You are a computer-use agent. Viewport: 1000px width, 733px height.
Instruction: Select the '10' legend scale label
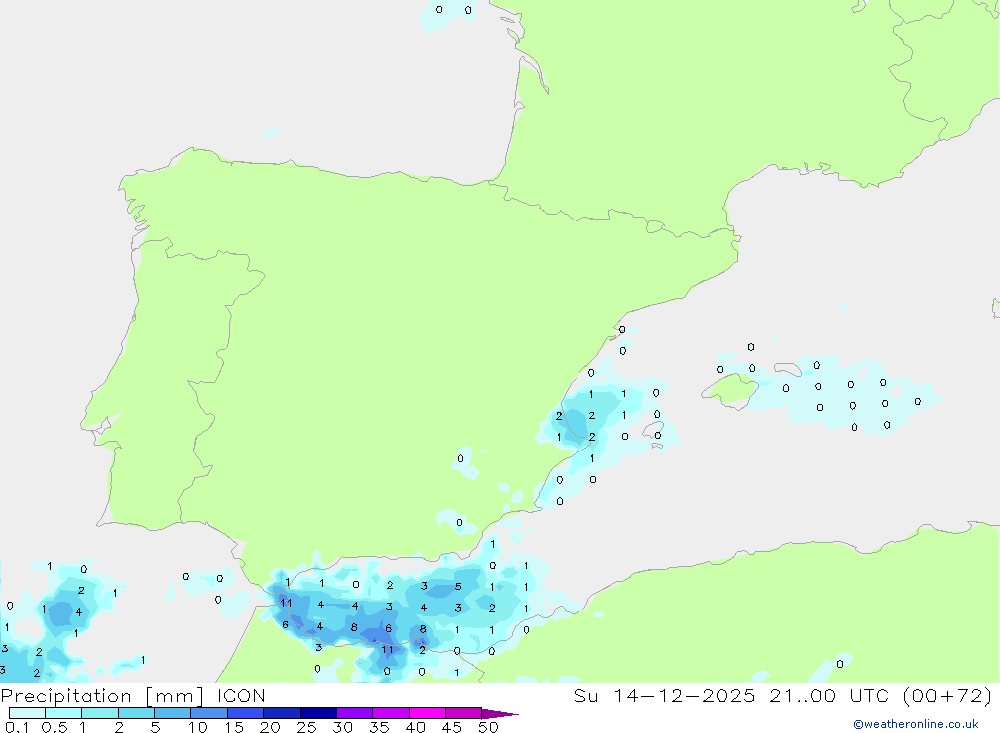click(x=198, y=727)
